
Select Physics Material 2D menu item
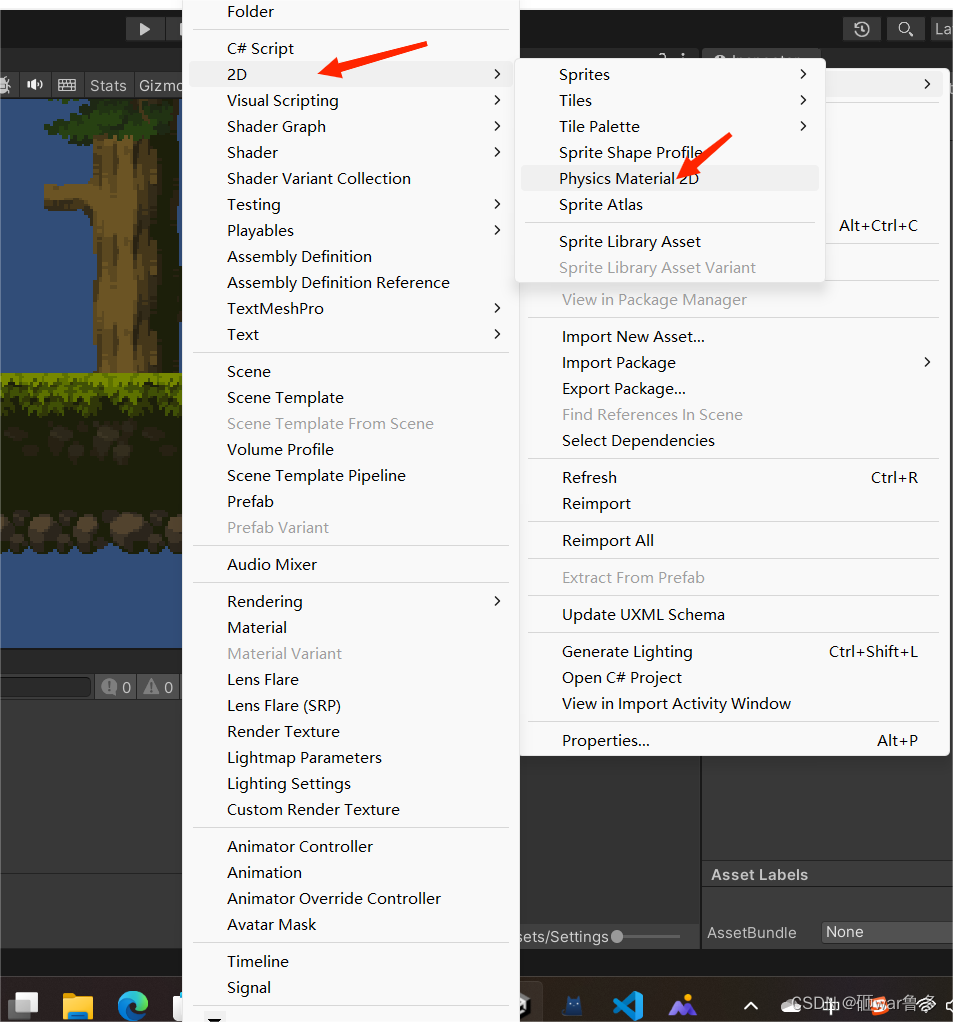point(670,179)
